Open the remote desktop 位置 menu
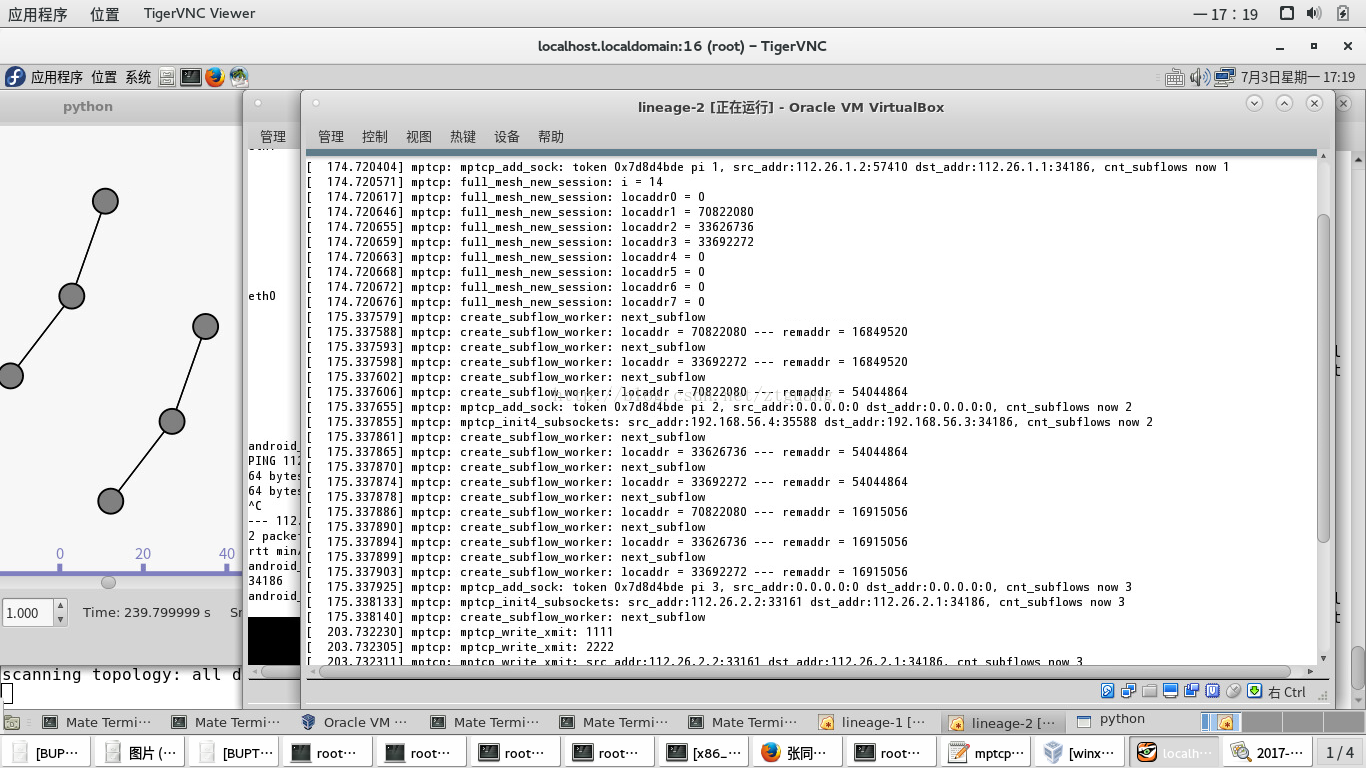Screen dimensions: 1366x768 pyautogui.click(x=104, y=77)
